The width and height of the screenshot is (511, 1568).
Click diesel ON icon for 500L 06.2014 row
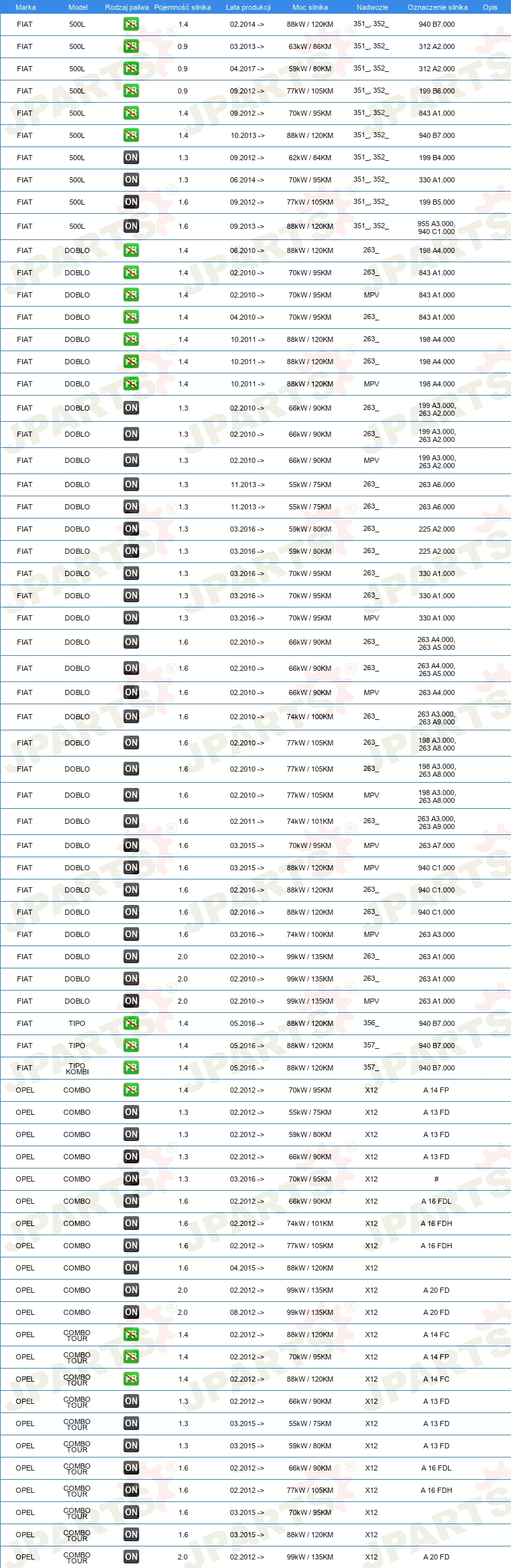(x=131, y=180)
